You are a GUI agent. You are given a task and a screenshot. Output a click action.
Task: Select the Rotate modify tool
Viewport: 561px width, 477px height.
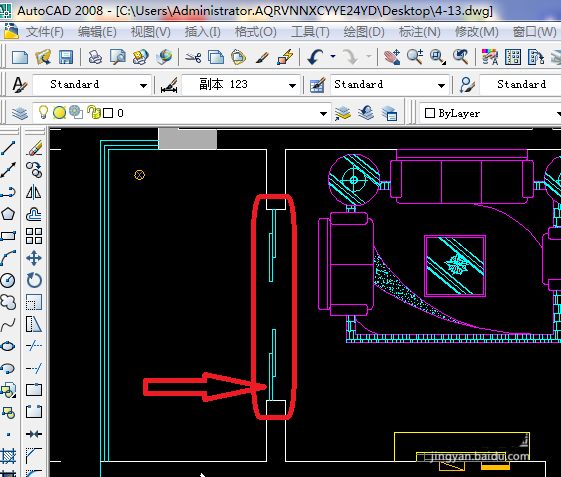(x=34, y=280)
